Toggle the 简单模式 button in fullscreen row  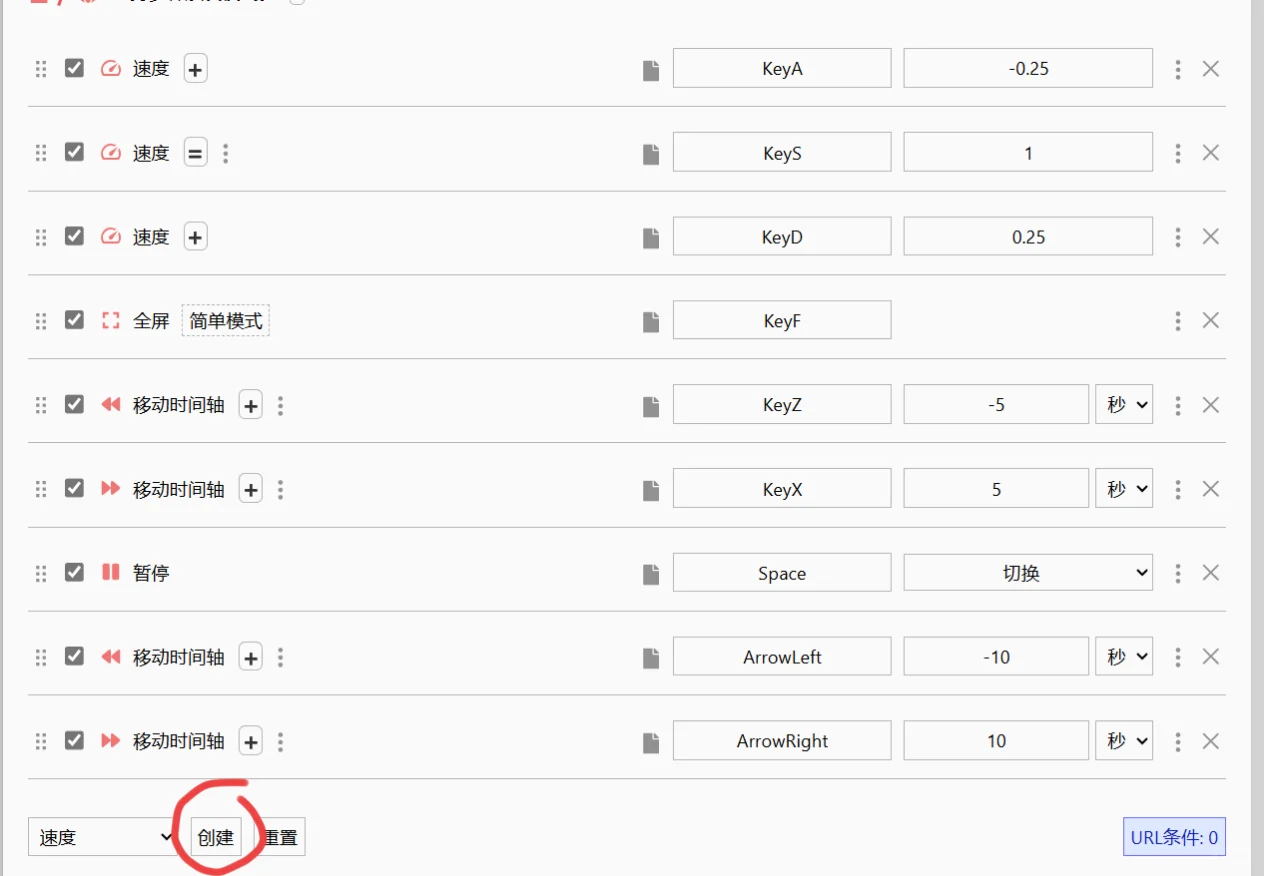(x=226, y=321)
